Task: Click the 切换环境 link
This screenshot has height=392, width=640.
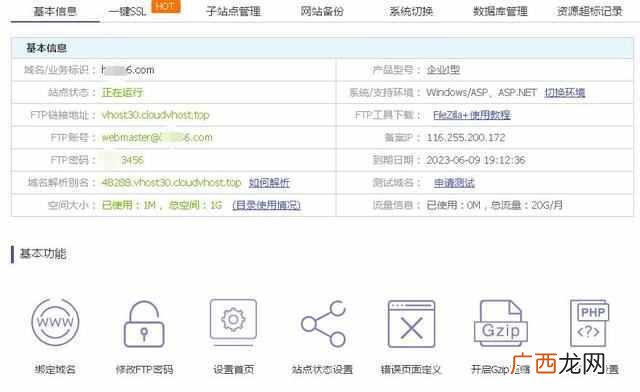Action: (565, 93)
